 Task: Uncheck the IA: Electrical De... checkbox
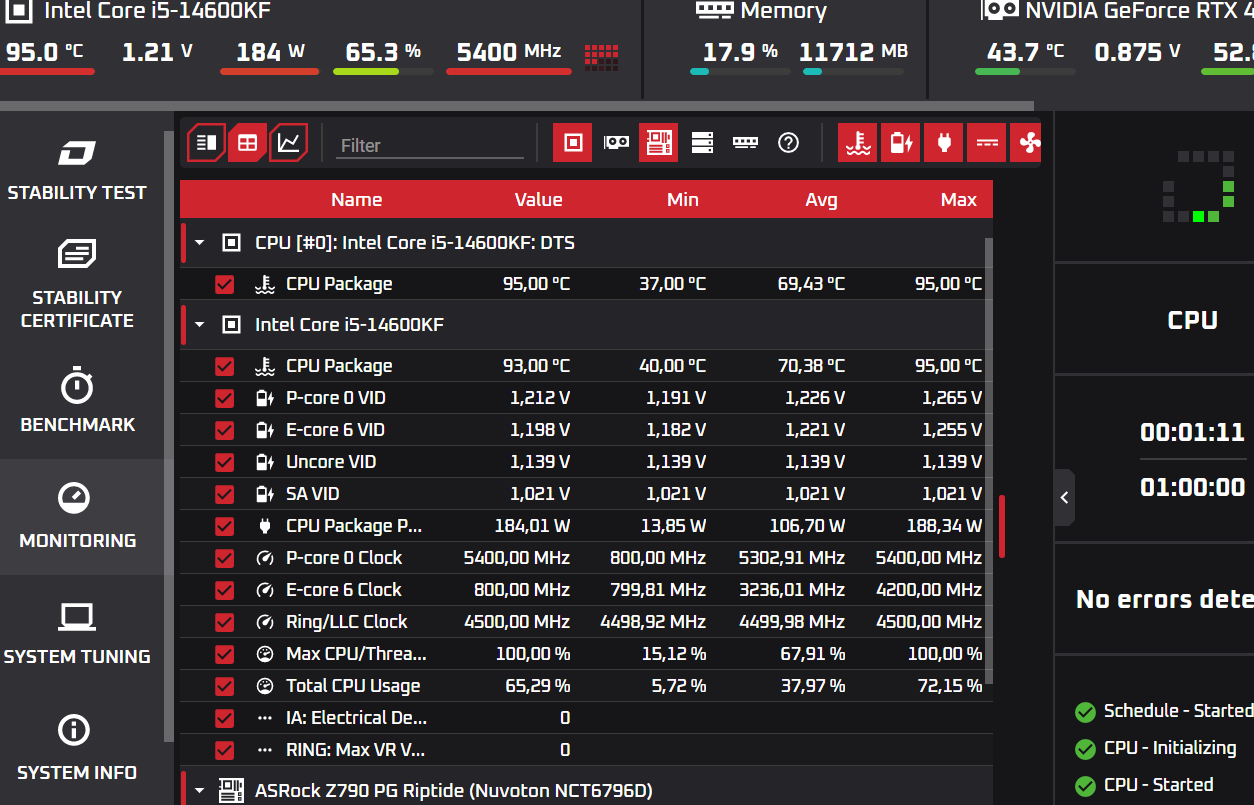click(224, 718)
